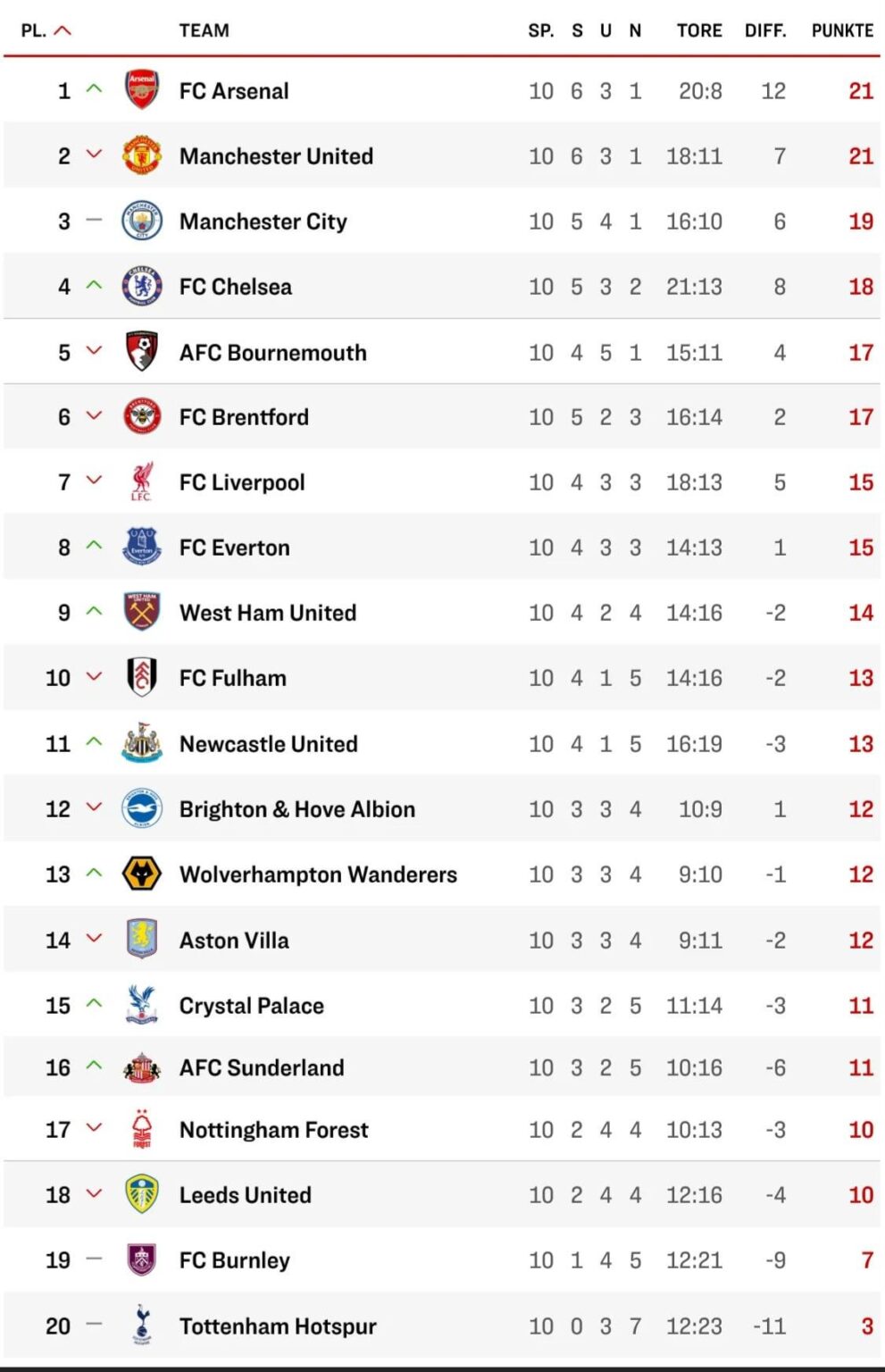885x1372 pixels.
Task: Expand the green chevron next to Crystal Palace
Action: click(93, 1005)
